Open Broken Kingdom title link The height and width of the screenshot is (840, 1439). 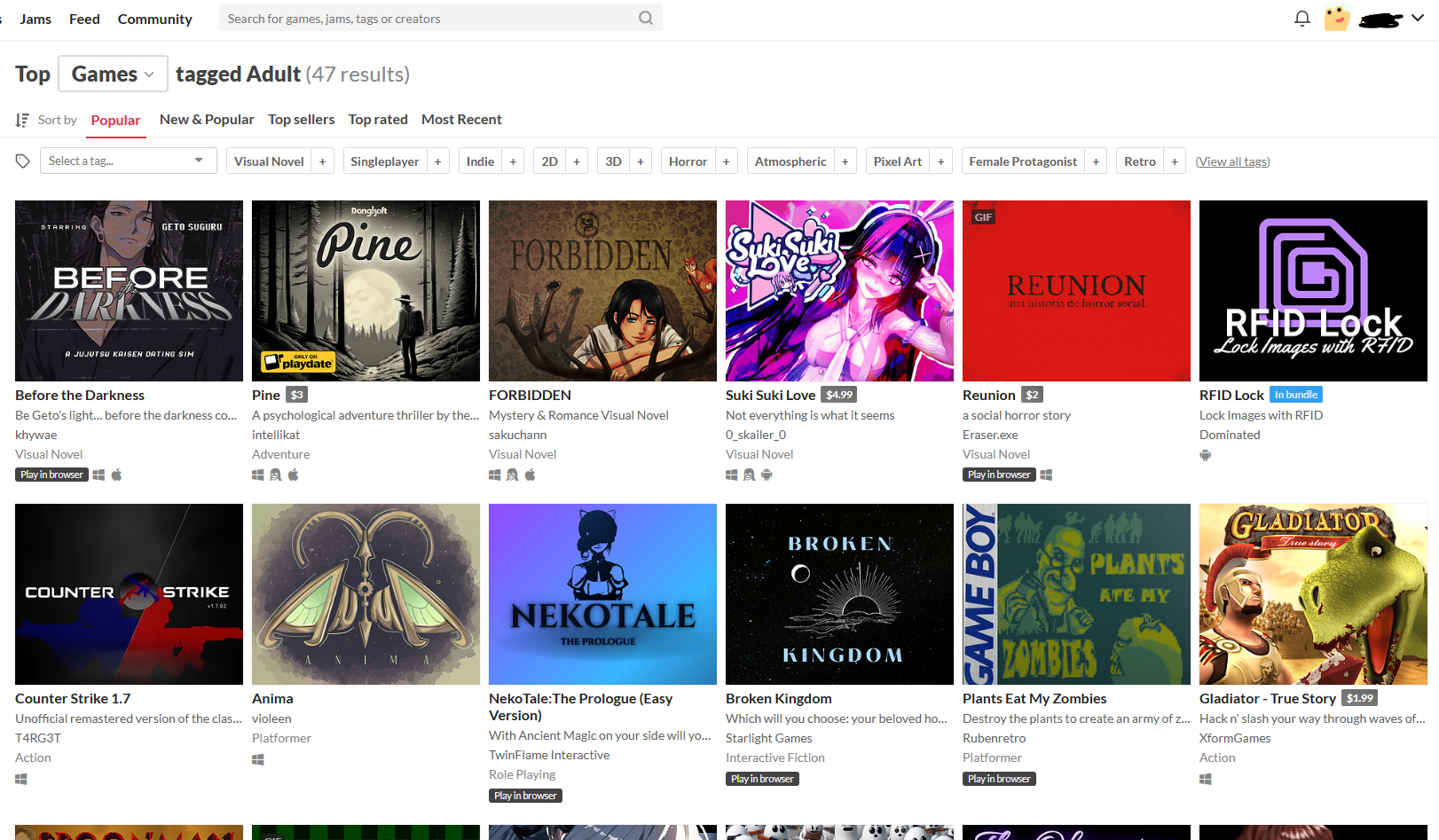point(779,698)
